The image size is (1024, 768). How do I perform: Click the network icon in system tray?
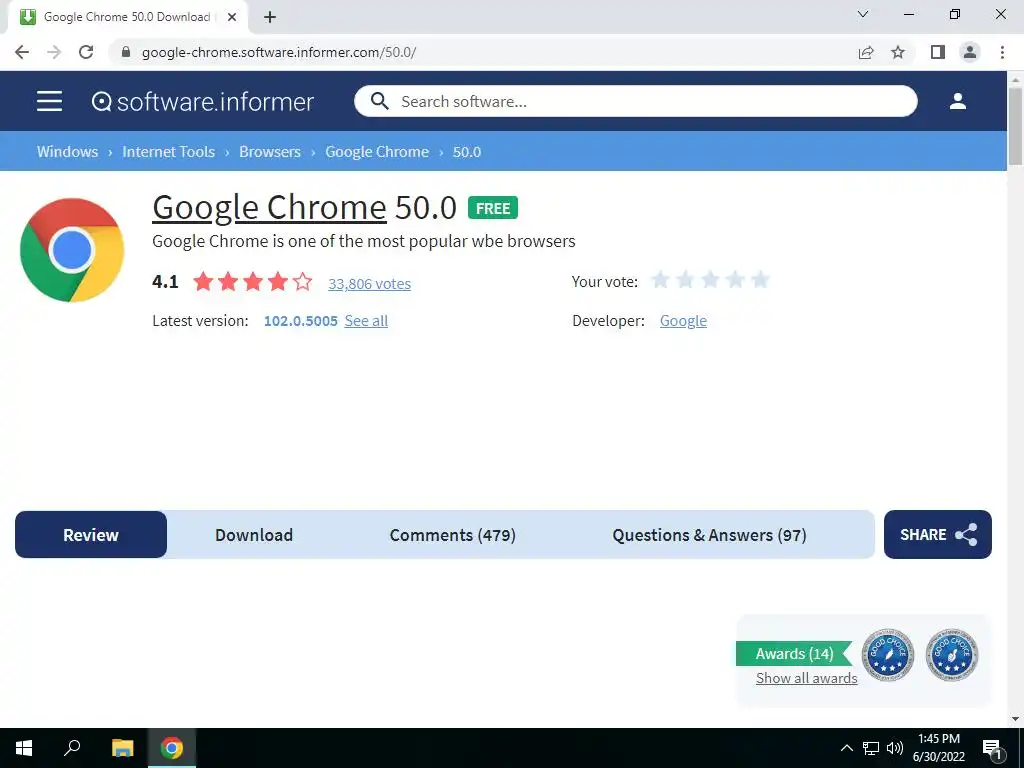tap(871, 748)
